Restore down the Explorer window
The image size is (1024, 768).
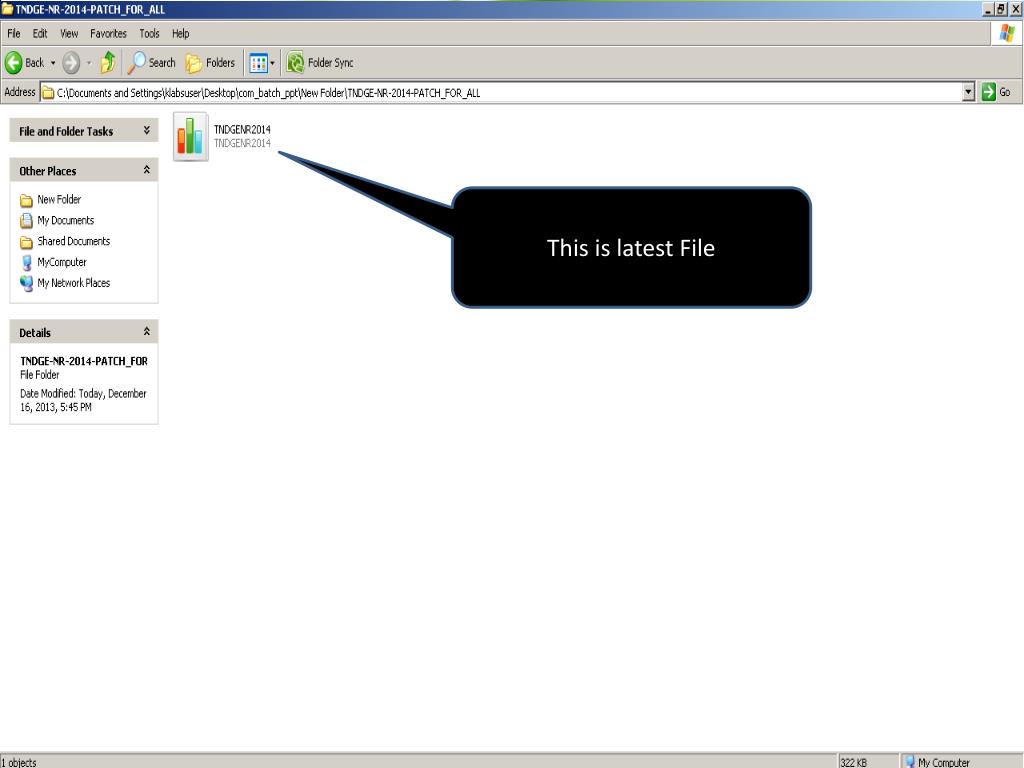pyautogui.click(x=1001, y=9)
